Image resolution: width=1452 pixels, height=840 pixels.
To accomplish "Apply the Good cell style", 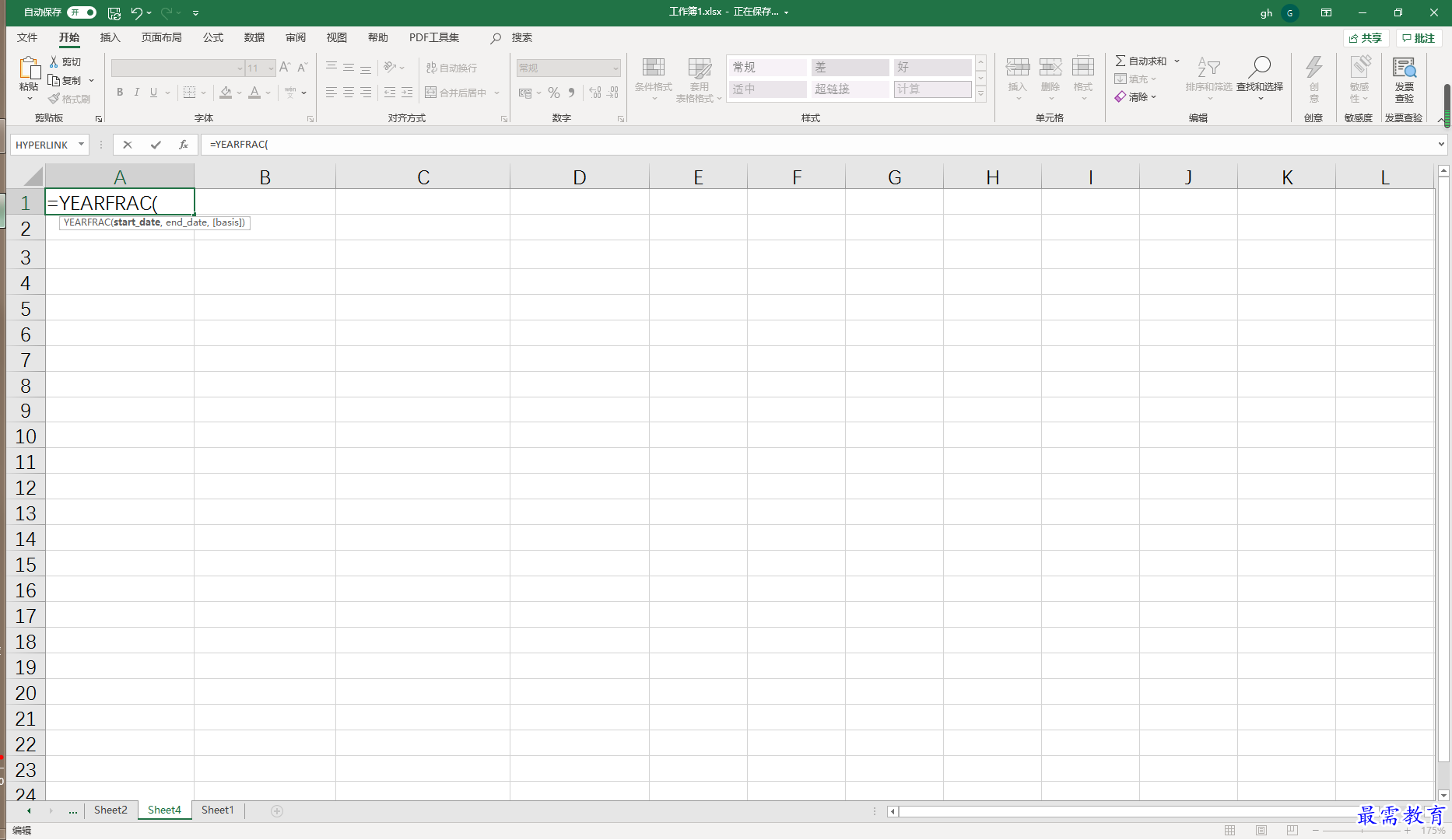I will pyautogui.click(x=932, y=68).
